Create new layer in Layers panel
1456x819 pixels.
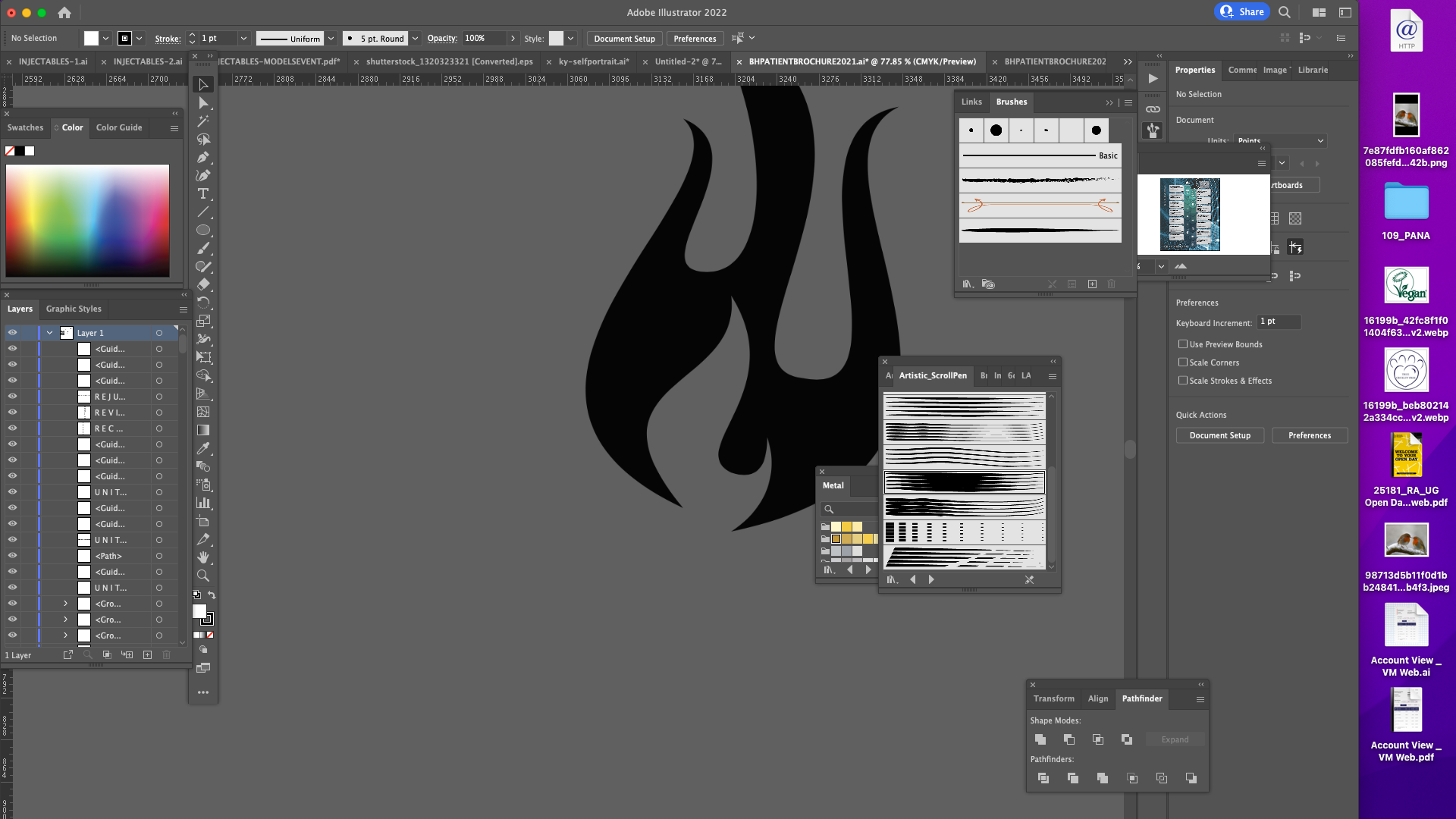(147, 654)
